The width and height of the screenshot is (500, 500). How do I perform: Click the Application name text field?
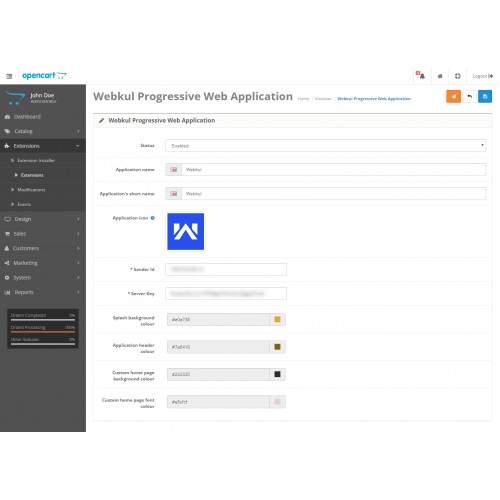click(334, 170)
